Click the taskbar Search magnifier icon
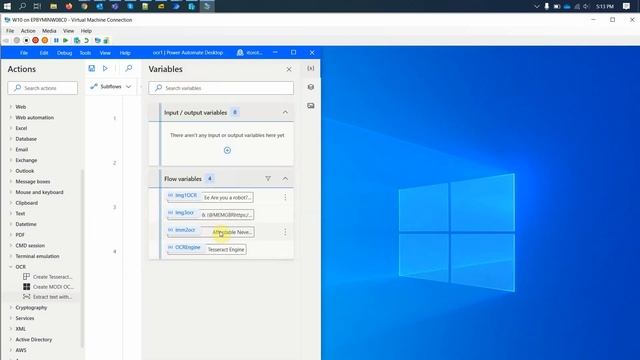Viewport: 640px width, 360px height. point(22,6)
